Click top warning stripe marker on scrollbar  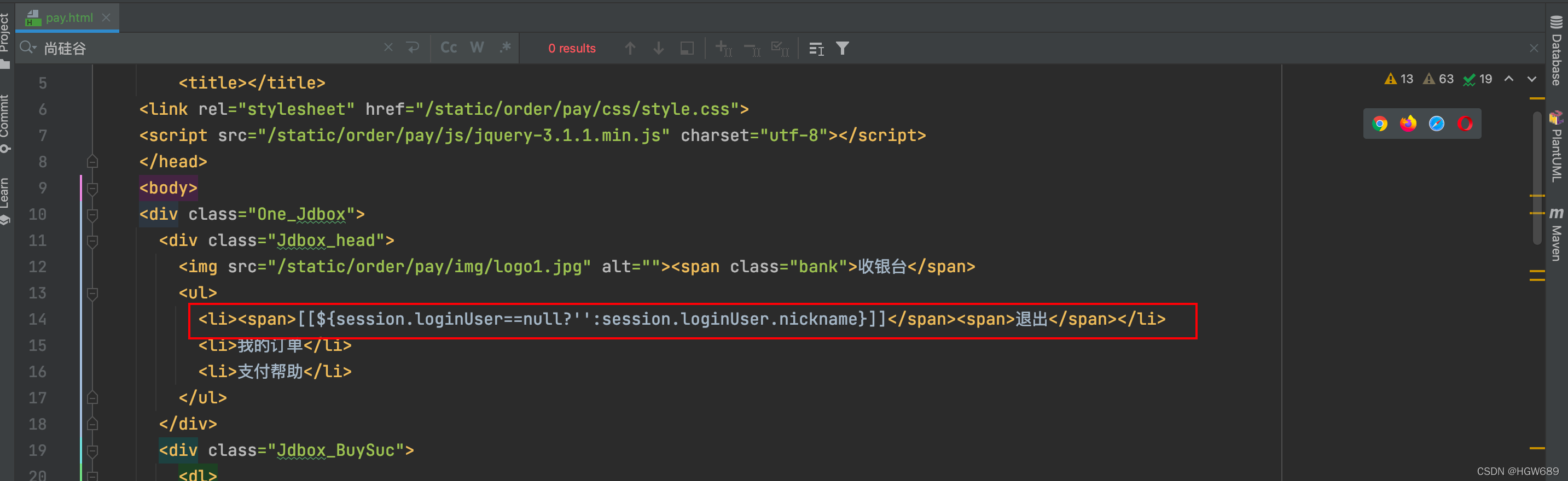1537,98
